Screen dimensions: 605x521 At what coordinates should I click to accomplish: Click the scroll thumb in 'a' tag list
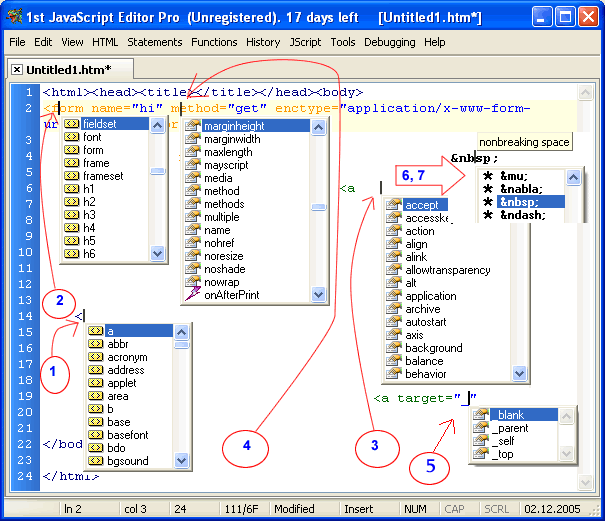(181, 345)
